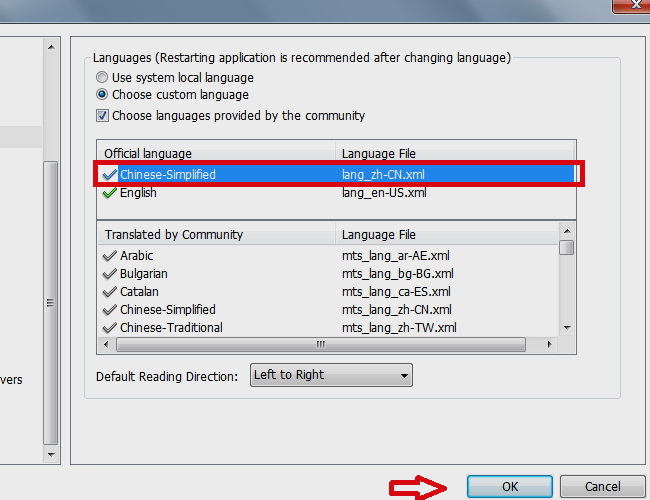Click Translated by Community column header

(x=216, y=235)
